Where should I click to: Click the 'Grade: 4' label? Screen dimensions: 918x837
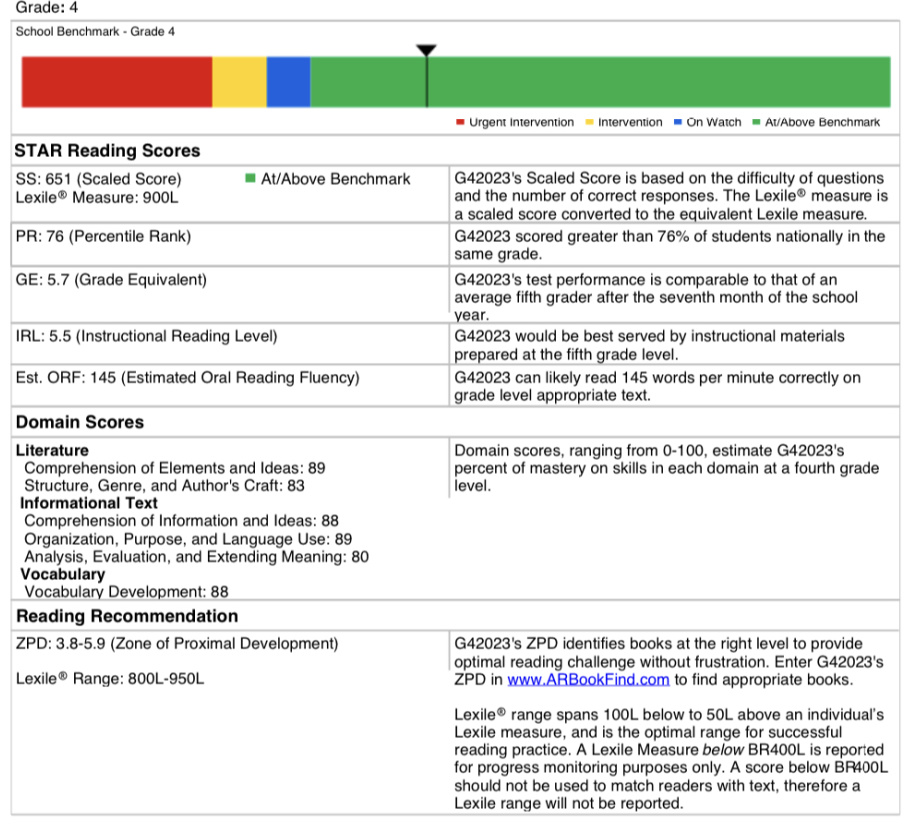[46, 8]
